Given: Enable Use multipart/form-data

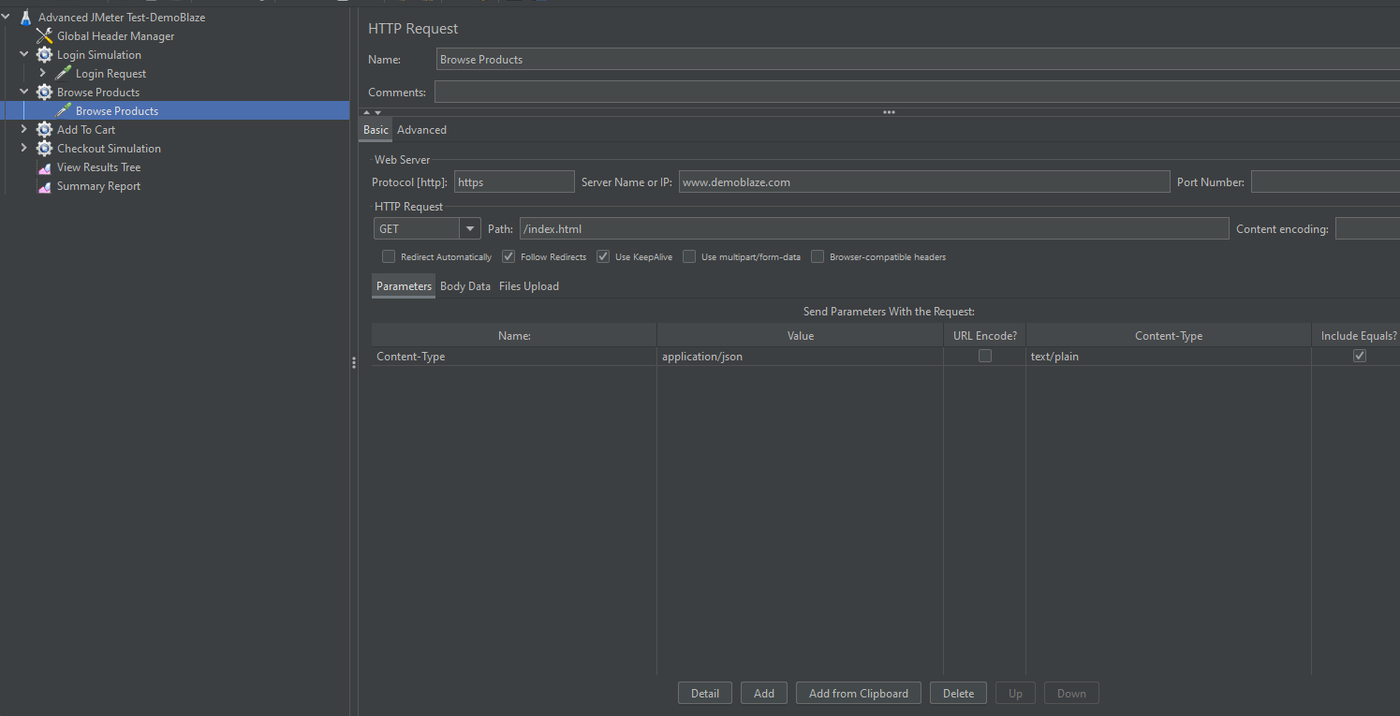Looking at the screenshot, I should click(689, 257).
